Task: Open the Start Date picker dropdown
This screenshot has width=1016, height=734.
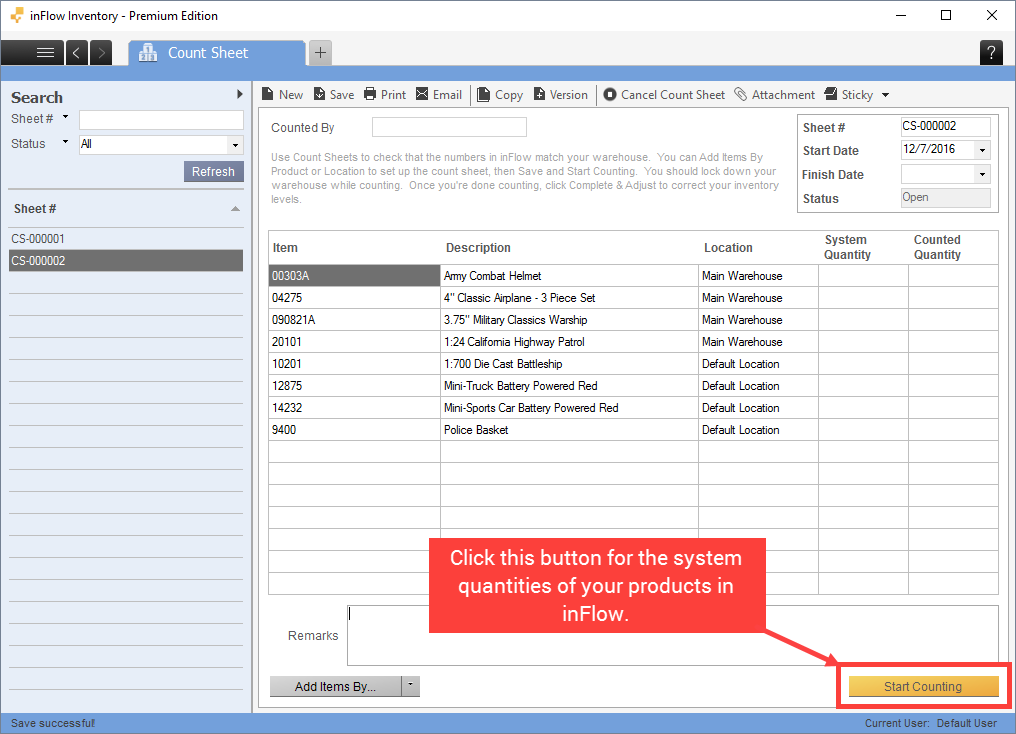Action: point(982,150)
